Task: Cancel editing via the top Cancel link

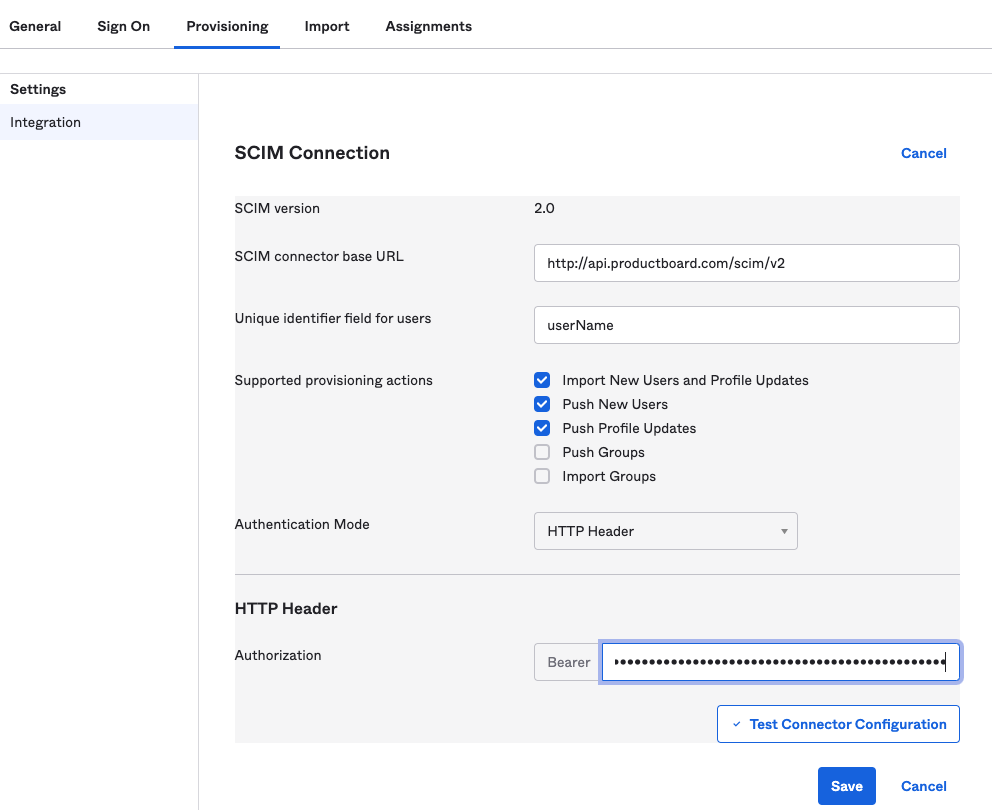Action: [x=923, y=153]
